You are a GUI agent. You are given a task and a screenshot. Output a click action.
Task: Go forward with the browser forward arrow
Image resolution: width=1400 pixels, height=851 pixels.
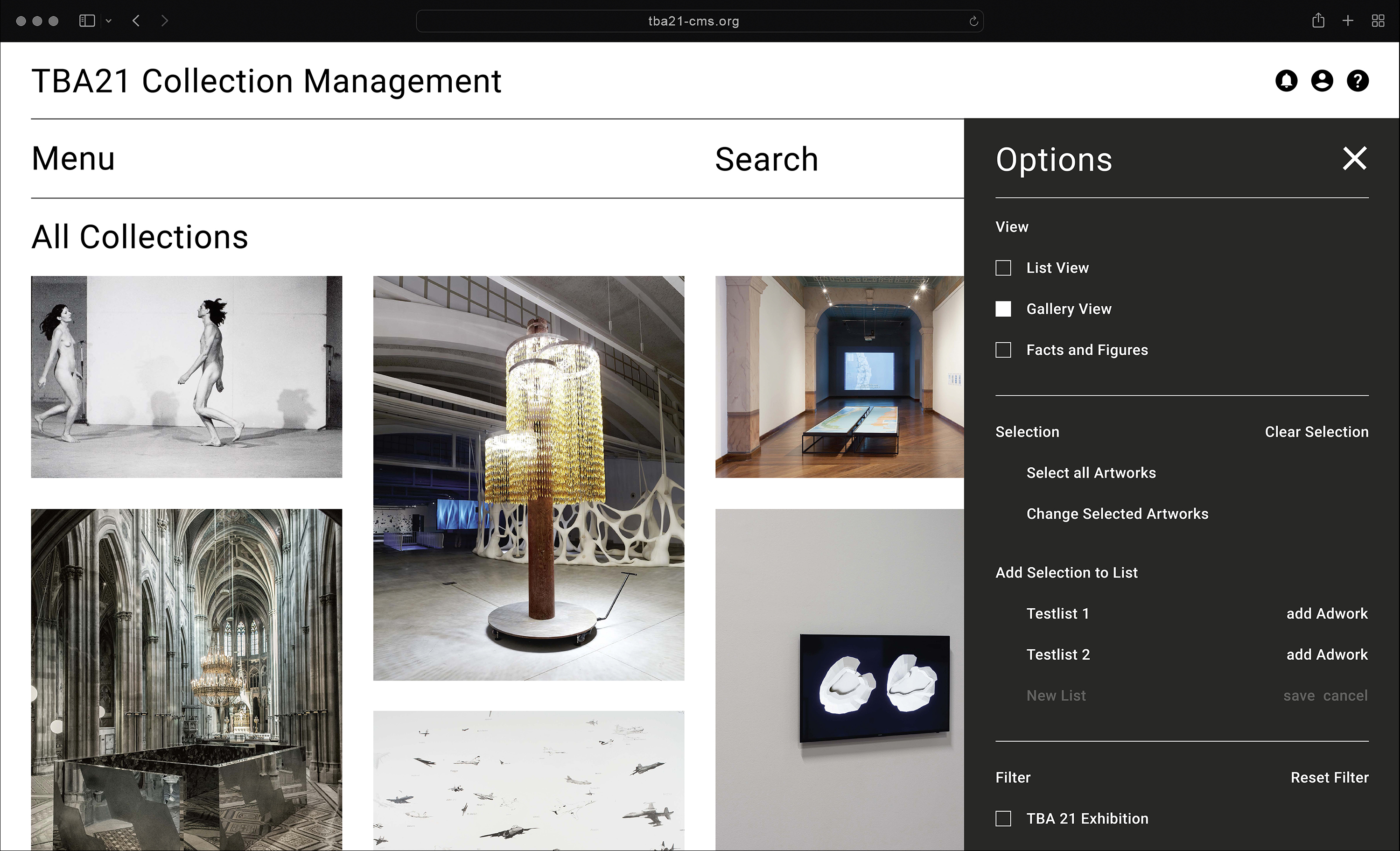[x=165, y=21]
